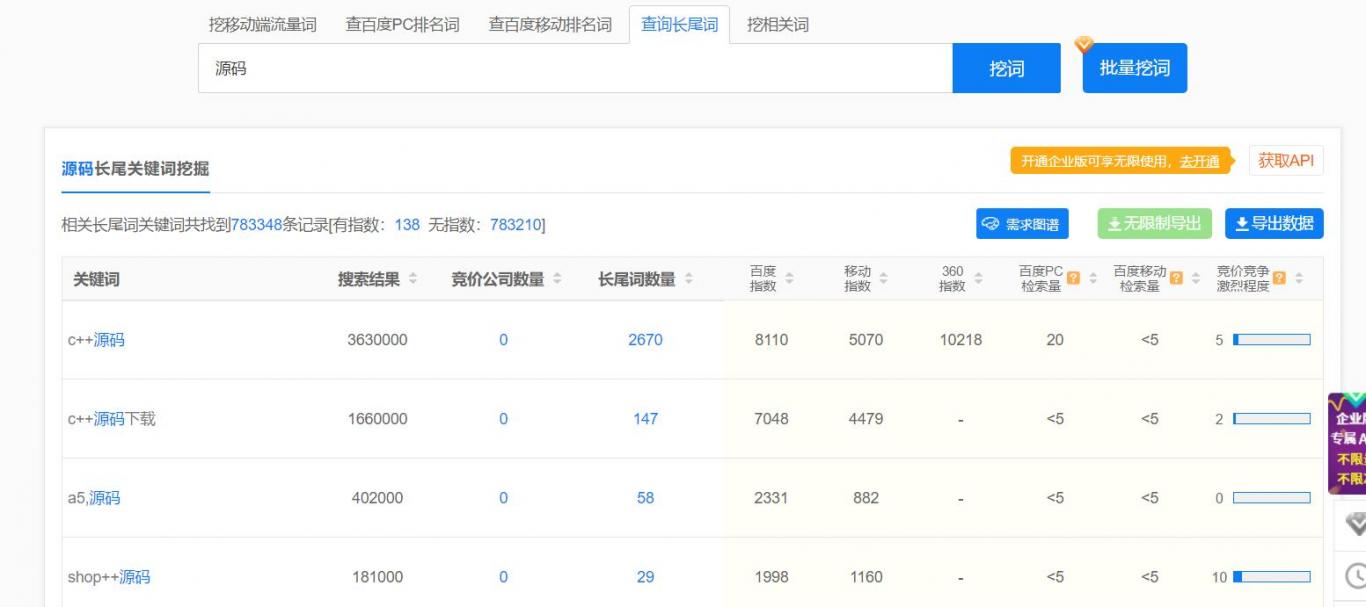Open keyword c++源码 link
Image resolution: width=1366 pixels, height=607 pixels.
(96, 340)
